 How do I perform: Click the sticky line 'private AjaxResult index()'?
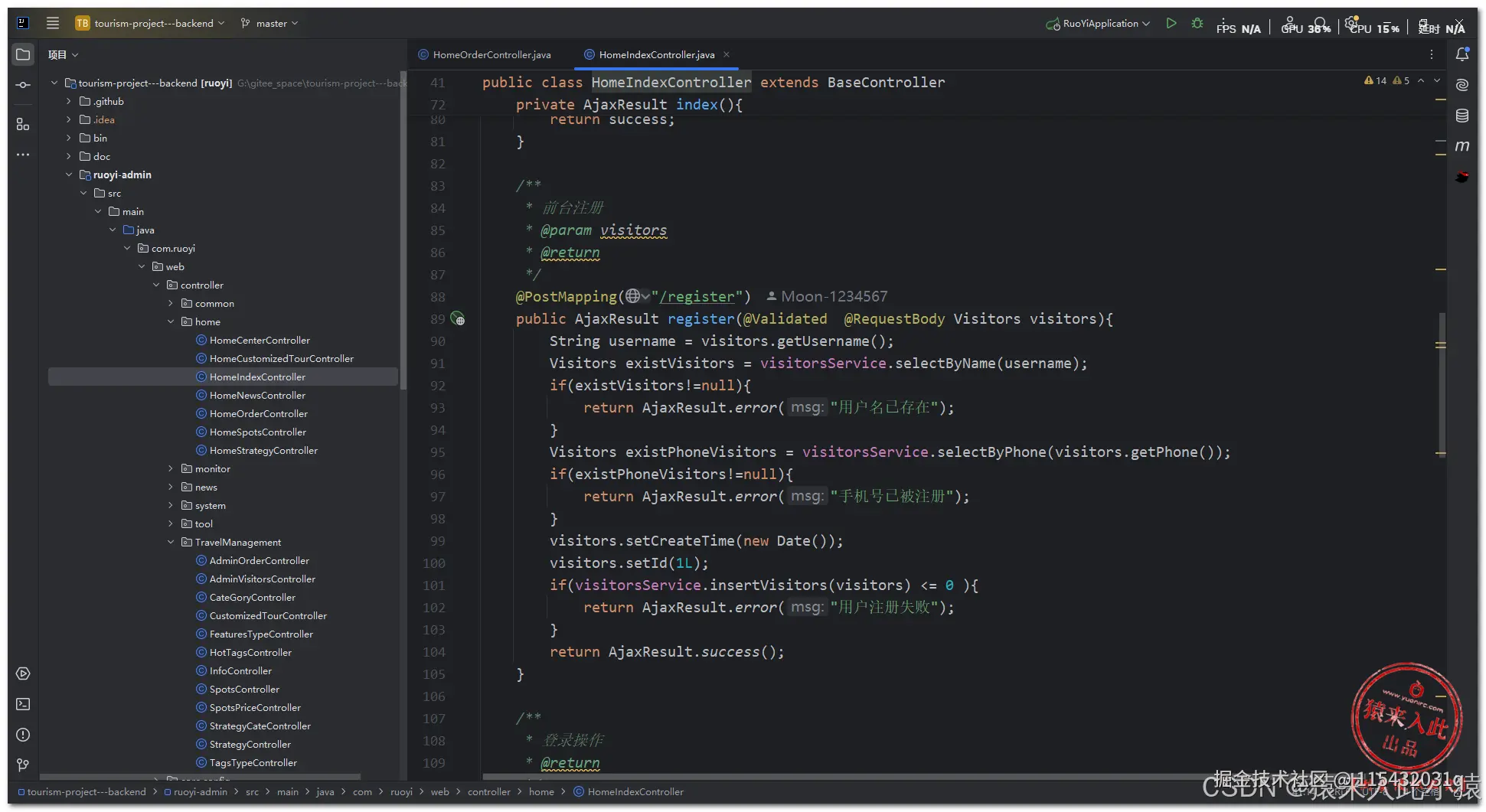pyautogui.click(x=629, y=104)
